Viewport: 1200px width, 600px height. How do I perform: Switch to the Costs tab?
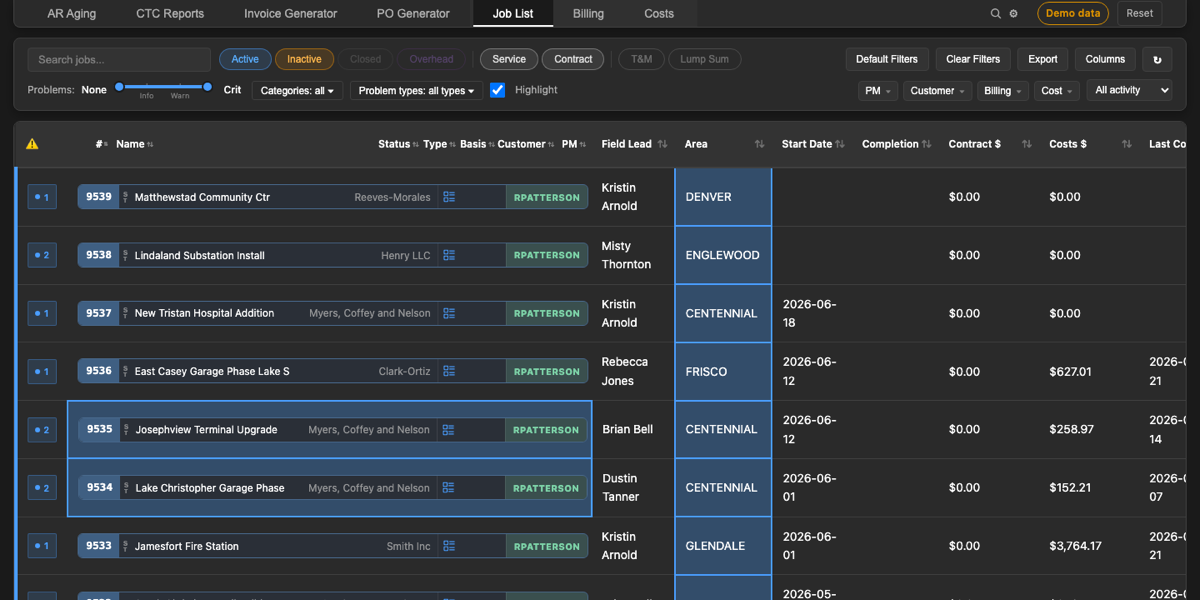tap(659, 14)
